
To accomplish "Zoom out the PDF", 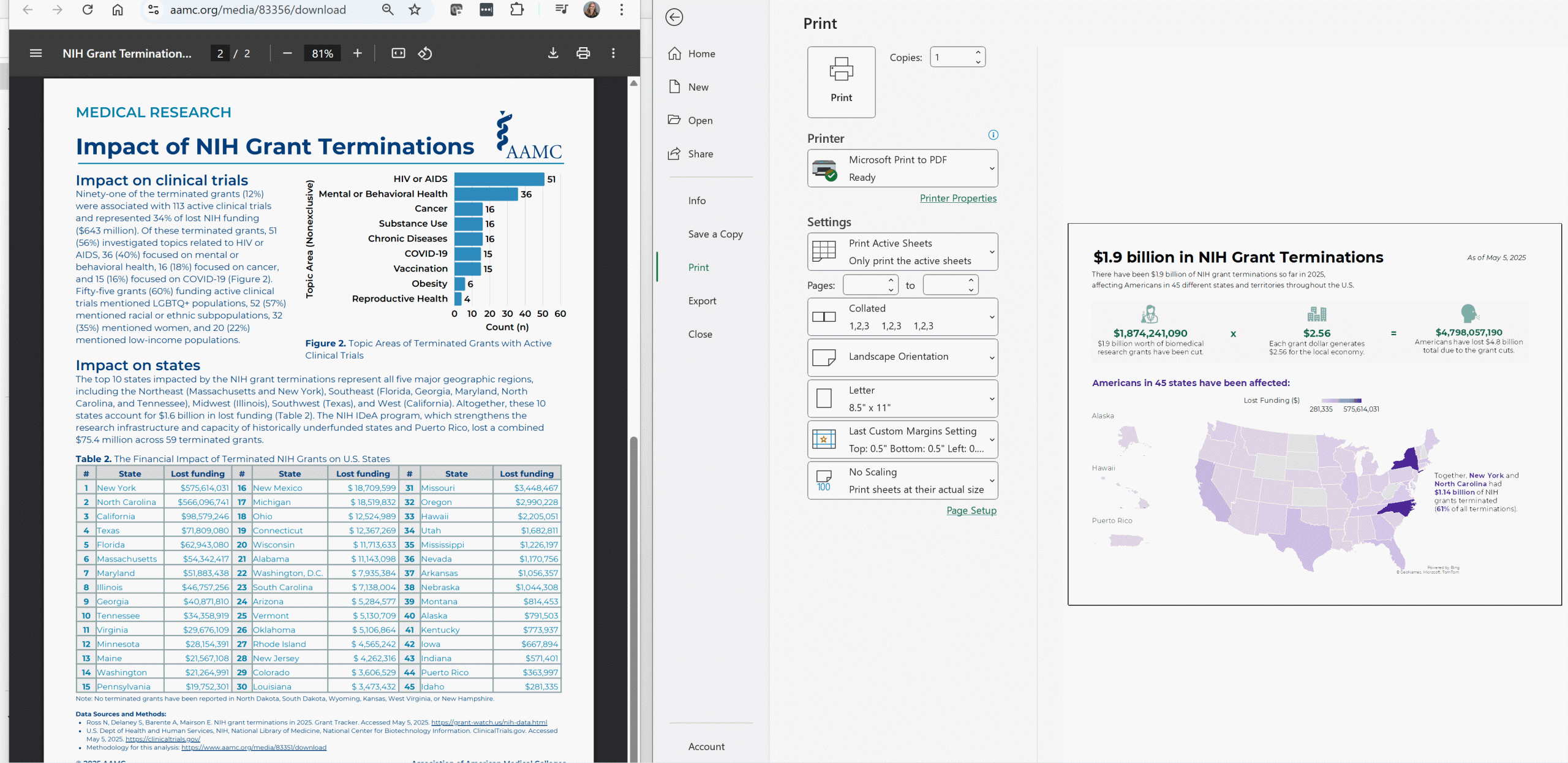I will tap(287, 53).
